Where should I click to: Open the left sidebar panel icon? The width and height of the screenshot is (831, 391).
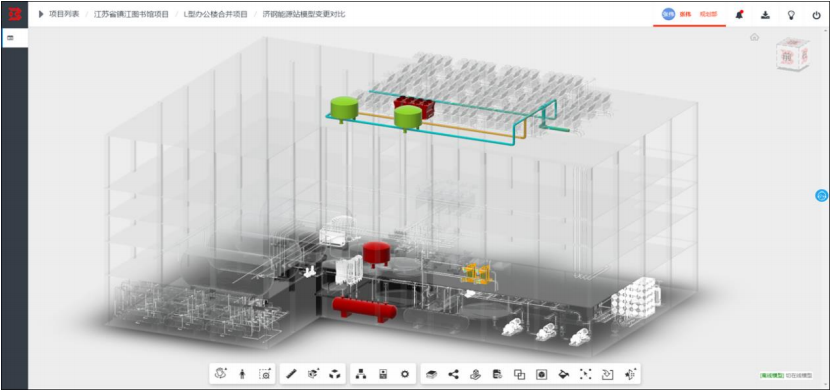pyautogui.click(x=11, y=38)
